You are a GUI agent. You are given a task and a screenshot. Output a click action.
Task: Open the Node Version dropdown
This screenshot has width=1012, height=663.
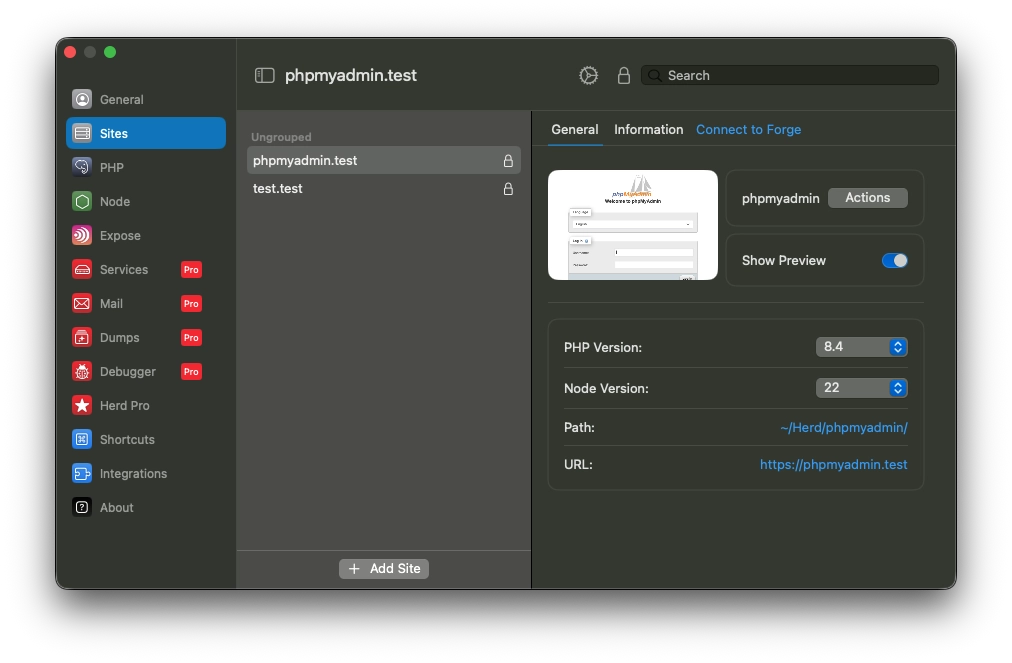[x=862, y=388]
